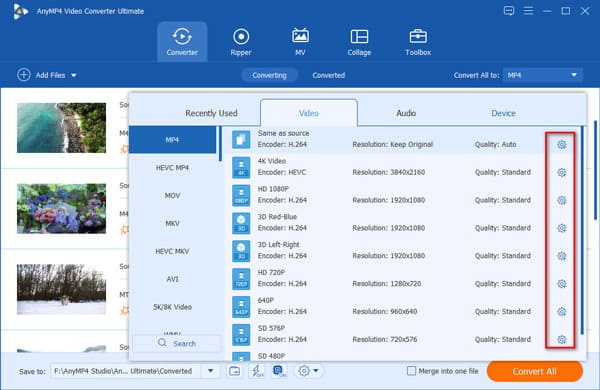Image resolution: width=600 pixels, height=390 pixels.
Task: Select 5K/8K Video in the format list
Action: (x=173, y=307)
